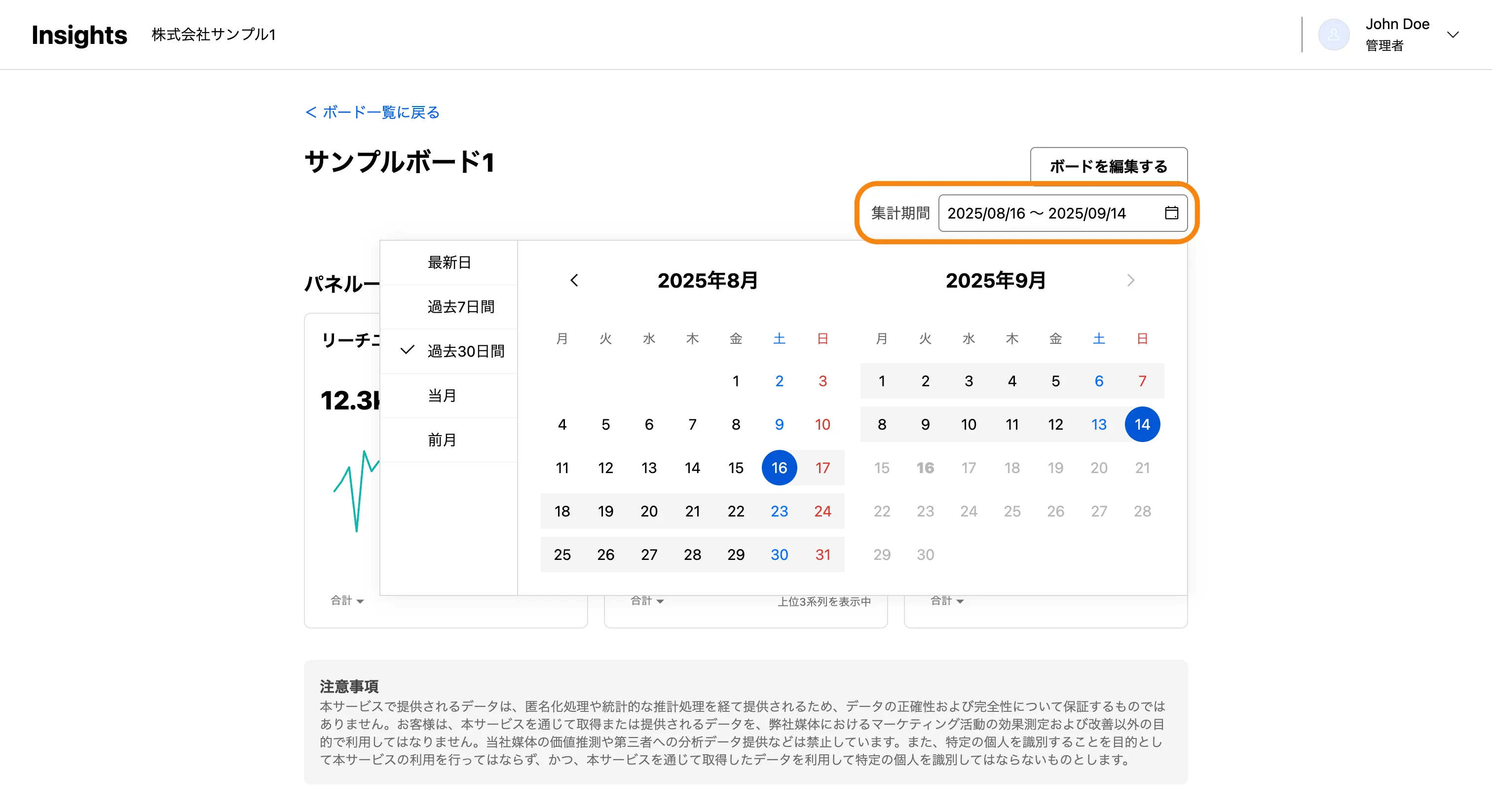Select September 14 end date

pos(1142,425)
